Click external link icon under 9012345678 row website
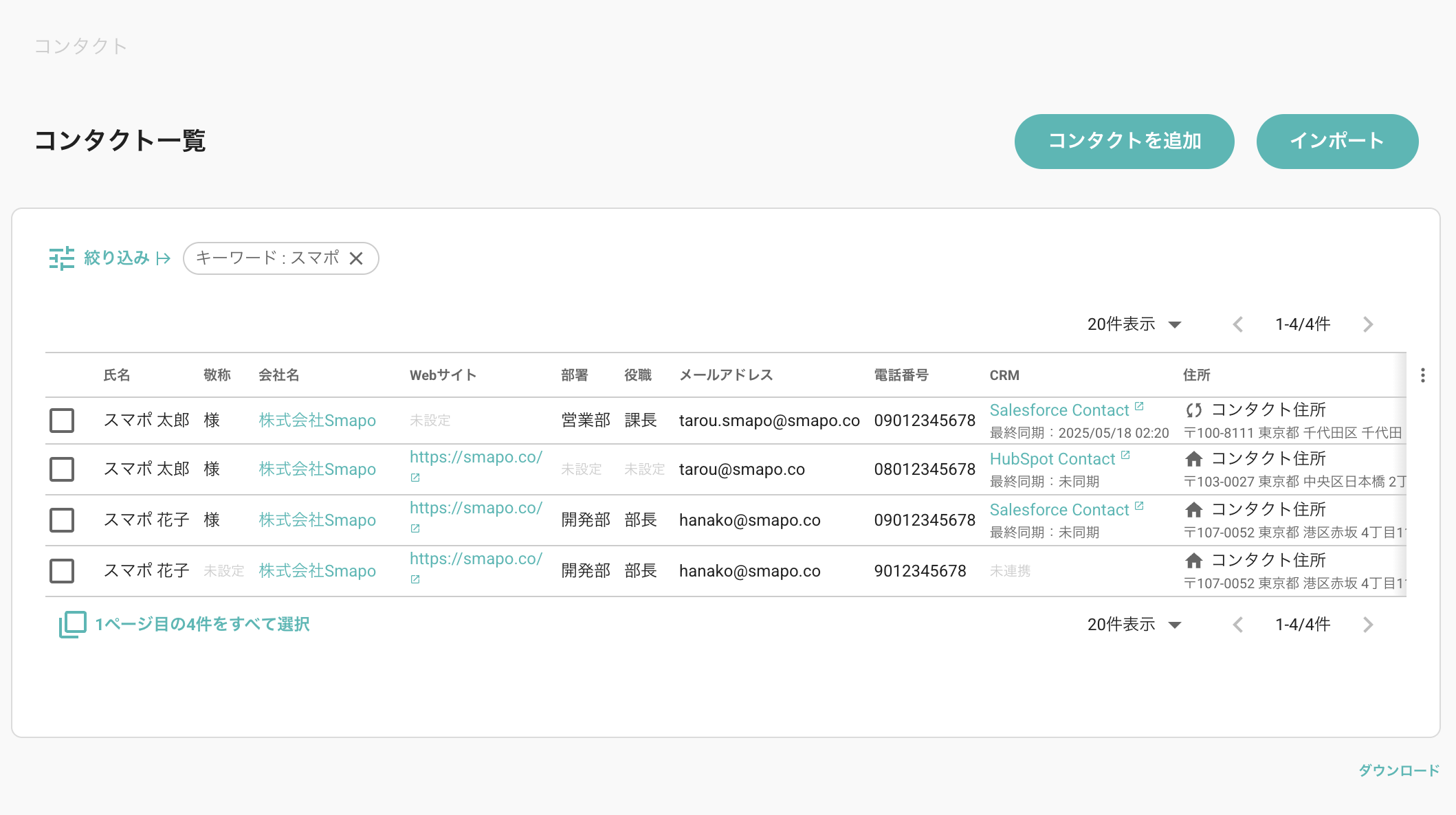The image size is (1456, 815). pyautogui.click(x=415, y=579)
